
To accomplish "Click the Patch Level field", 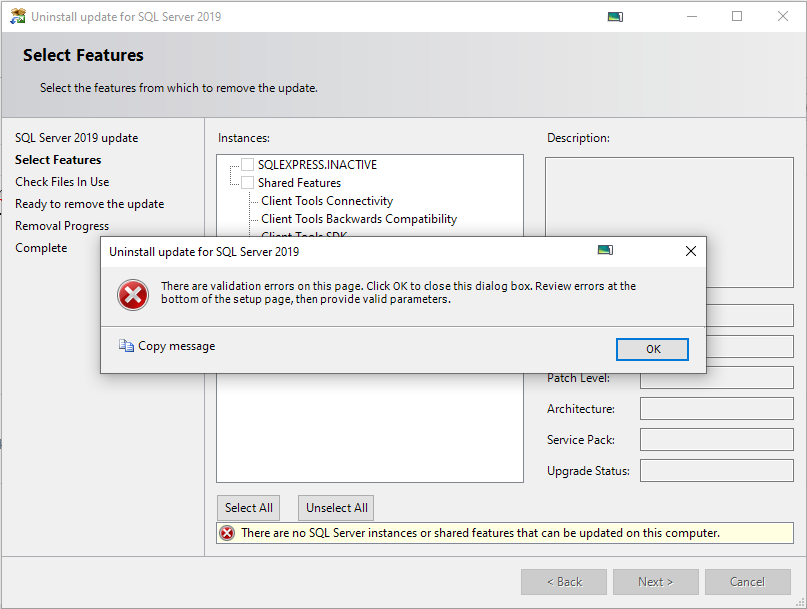I will coord(716,379).
